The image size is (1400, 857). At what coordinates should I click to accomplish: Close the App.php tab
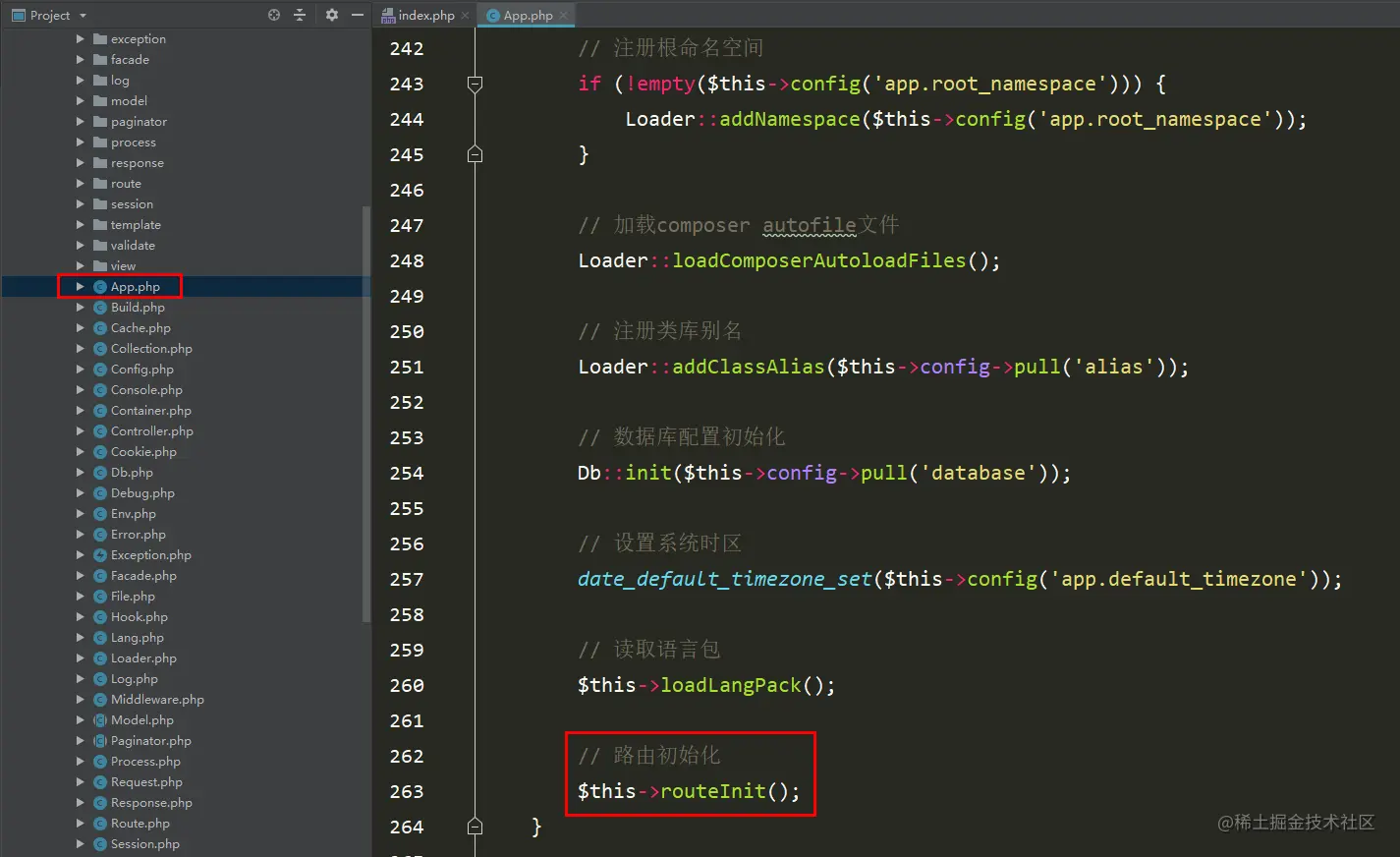point(563,15)
